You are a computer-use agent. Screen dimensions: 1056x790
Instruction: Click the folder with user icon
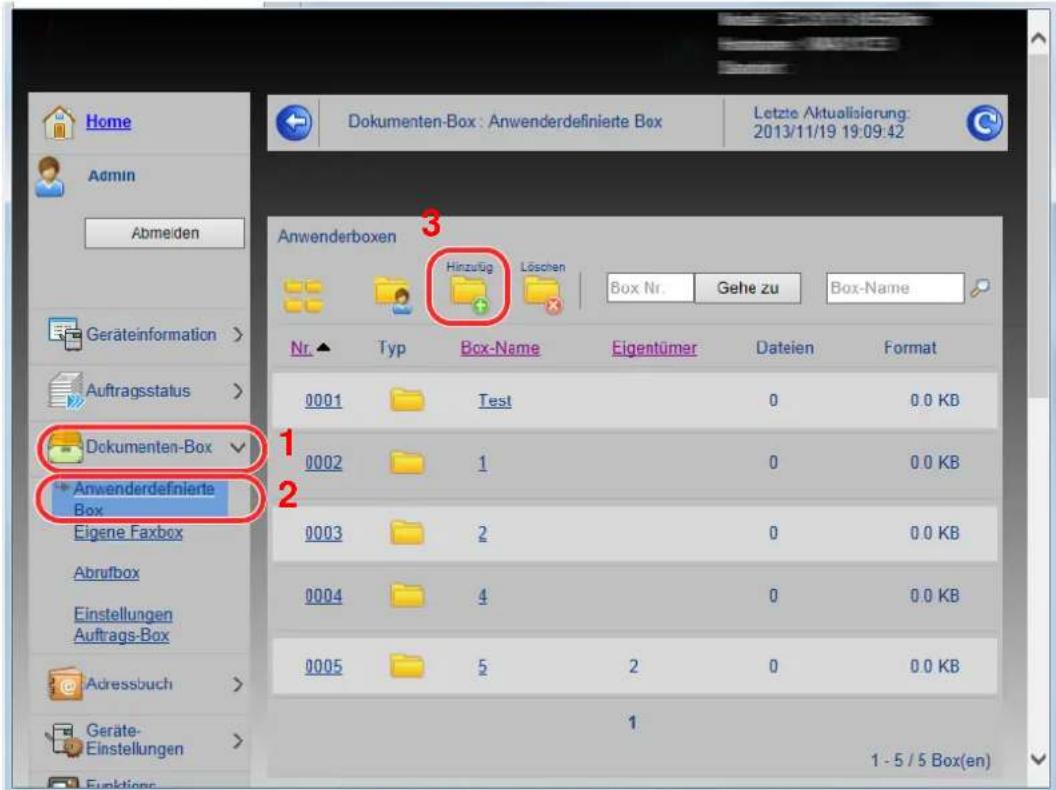393,296
